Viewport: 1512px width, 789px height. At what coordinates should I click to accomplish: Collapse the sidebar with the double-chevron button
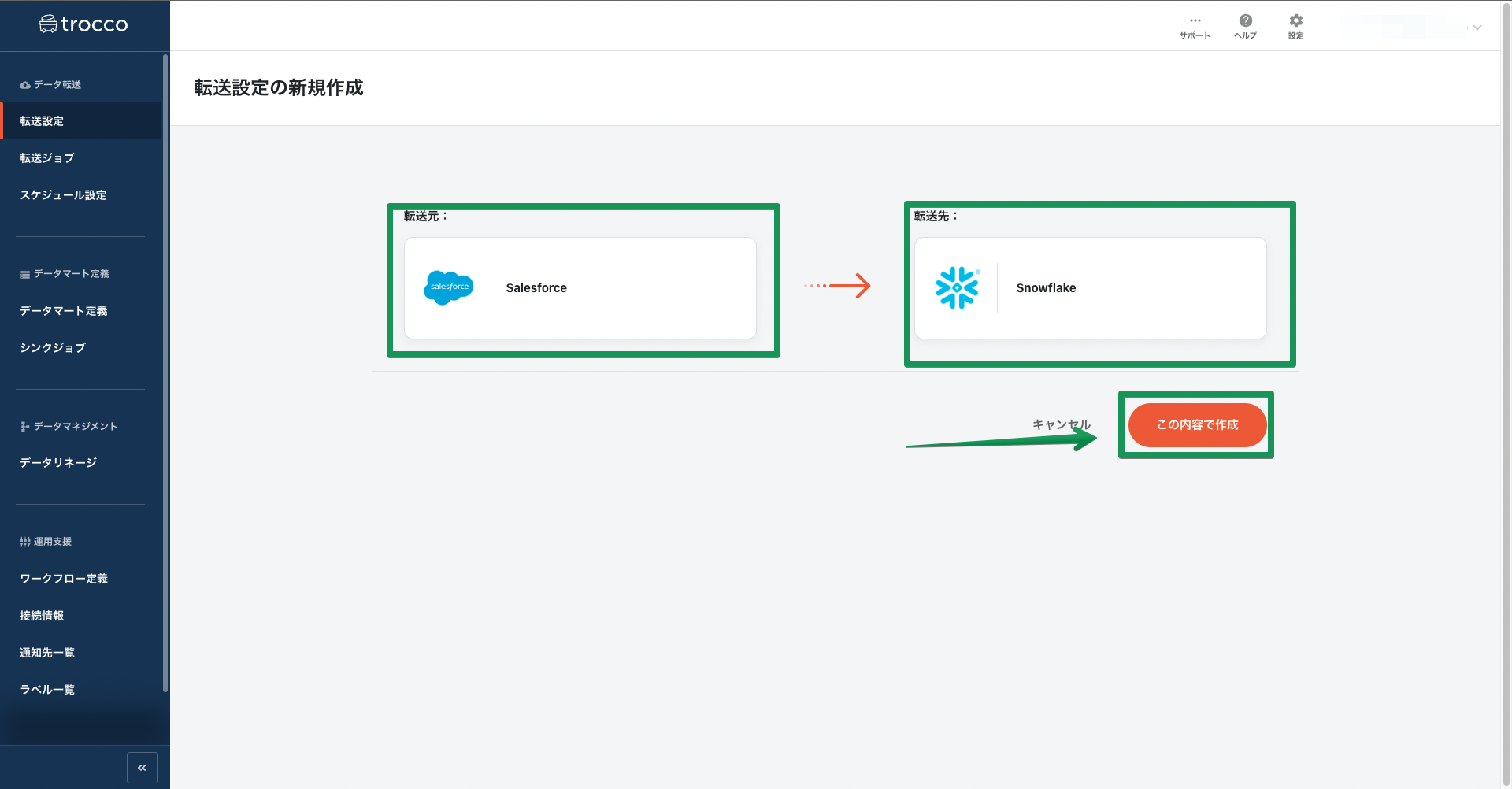click(143, 768)
